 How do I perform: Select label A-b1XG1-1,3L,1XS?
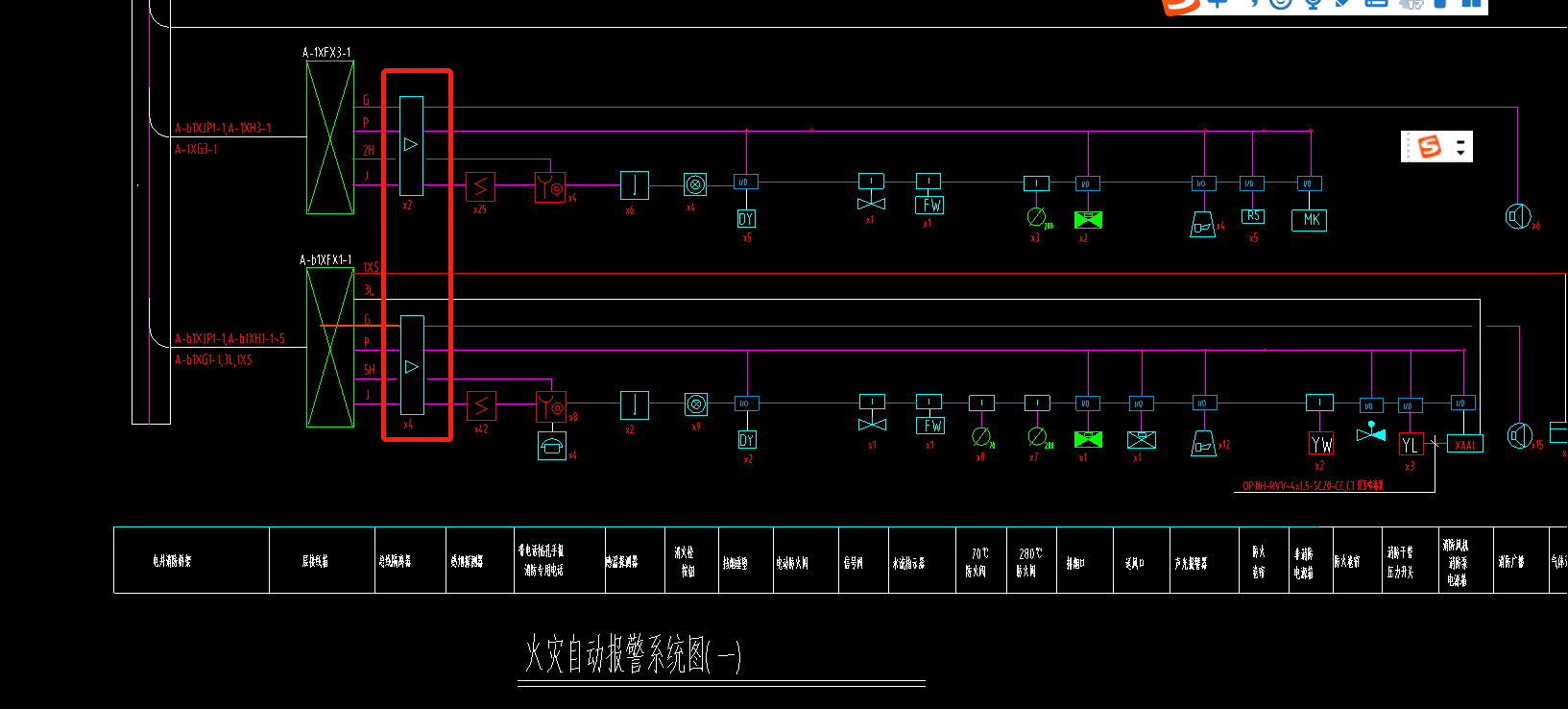click(213, 359)
